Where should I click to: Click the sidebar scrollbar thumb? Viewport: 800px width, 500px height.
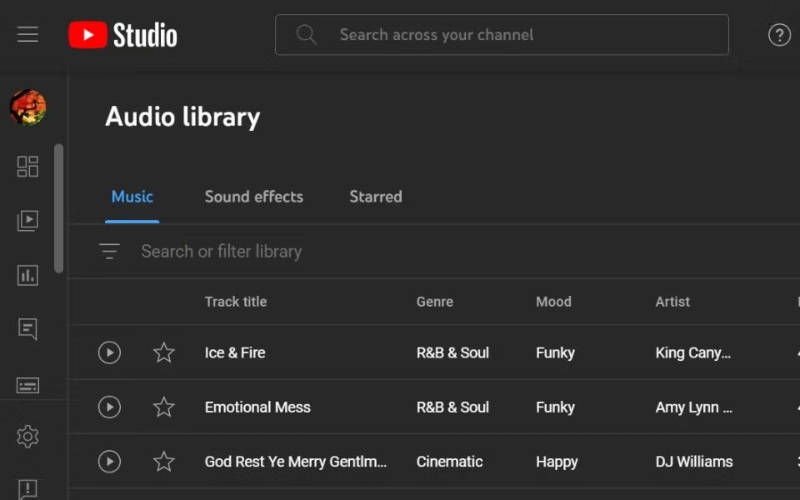(59, 208)
